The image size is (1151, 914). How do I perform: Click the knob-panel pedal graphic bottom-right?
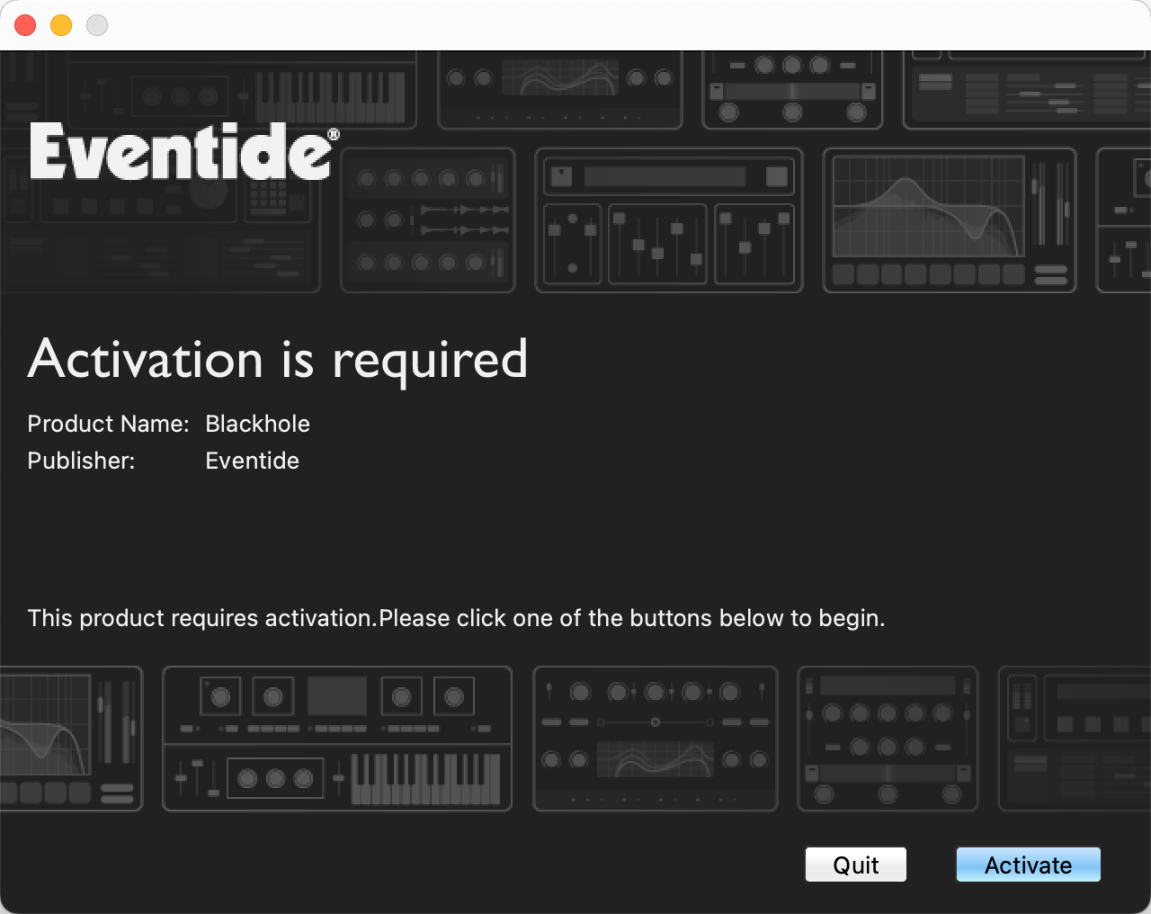pyautogui.click(x=886, y=738)
